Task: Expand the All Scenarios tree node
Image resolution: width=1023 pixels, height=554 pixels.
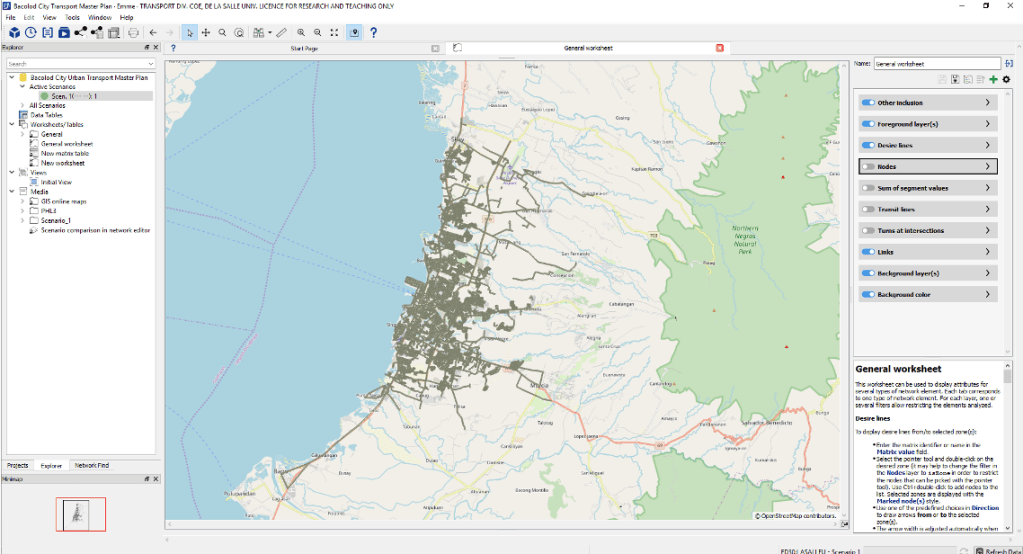Action: [22, 105]
